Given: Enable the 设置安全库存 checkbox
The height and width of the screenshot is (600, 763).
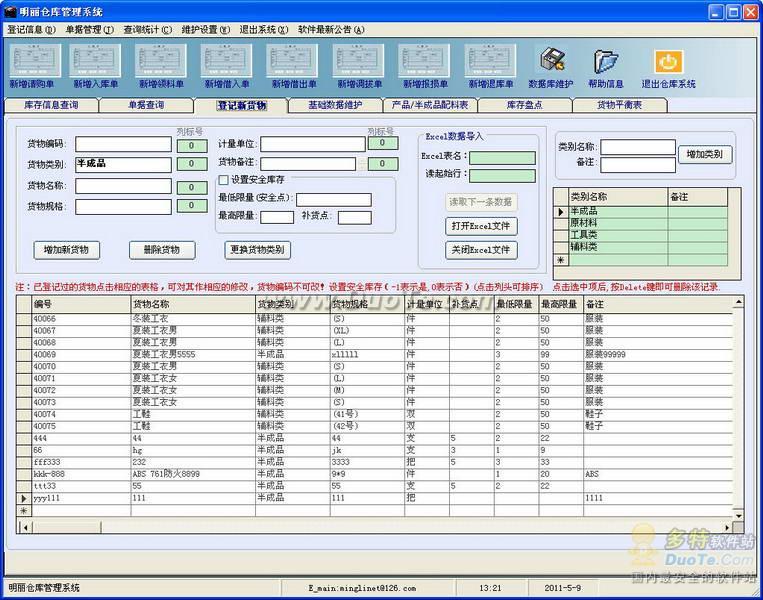Looking at the screenshot, I should (223, 180).
